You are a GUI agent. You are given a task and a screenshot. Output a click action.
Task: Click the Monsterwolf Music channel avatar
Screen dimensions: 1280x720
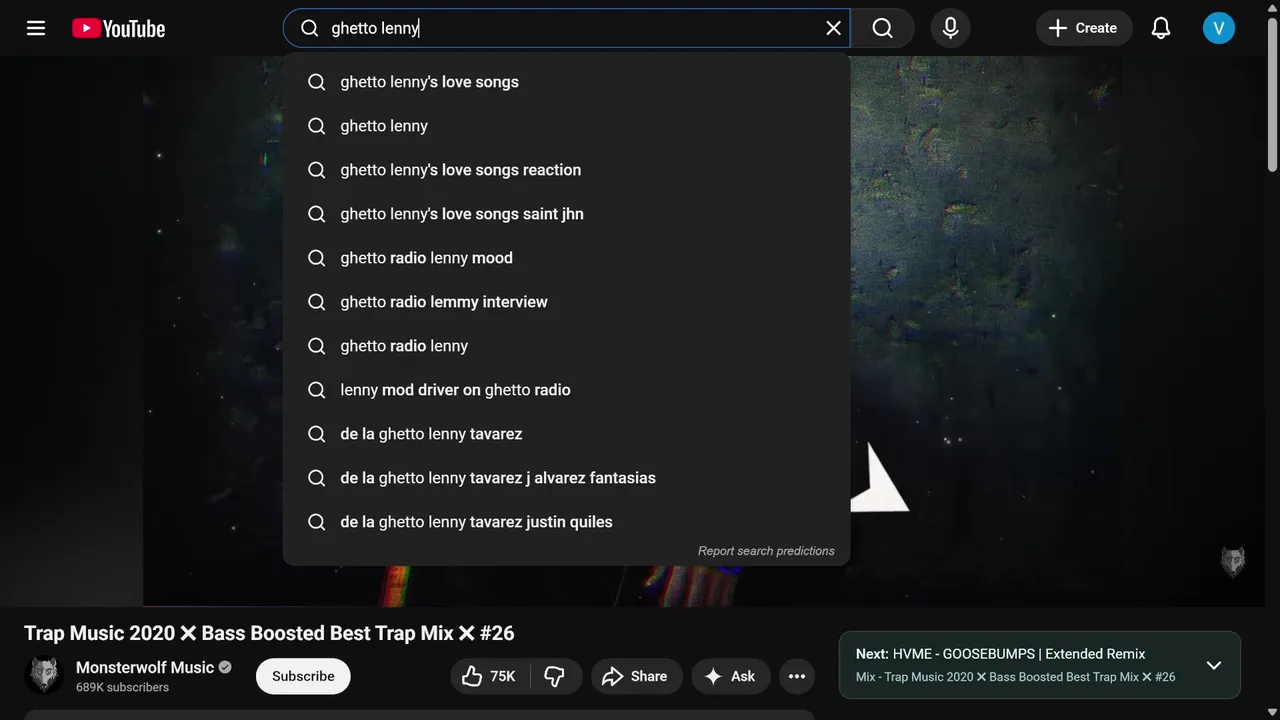[x=44, y=675]
